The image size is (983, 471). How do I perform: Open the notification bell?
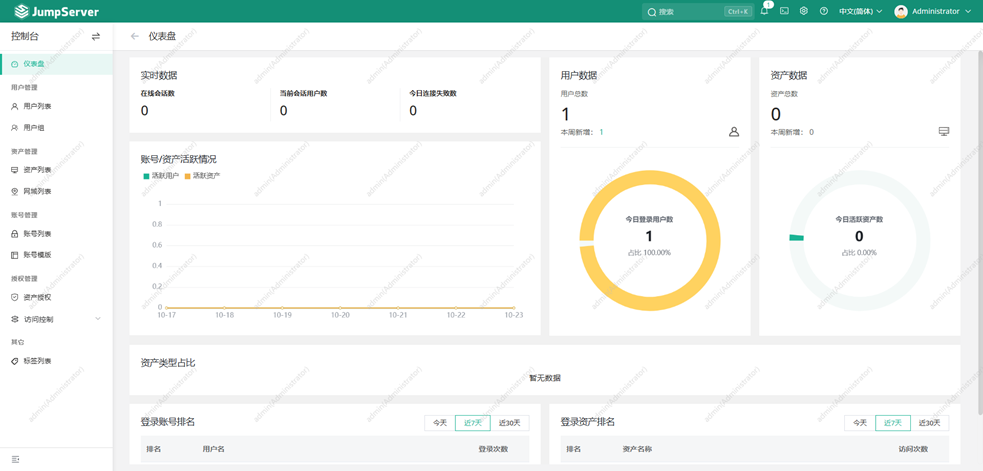click(x=764, y=12)
